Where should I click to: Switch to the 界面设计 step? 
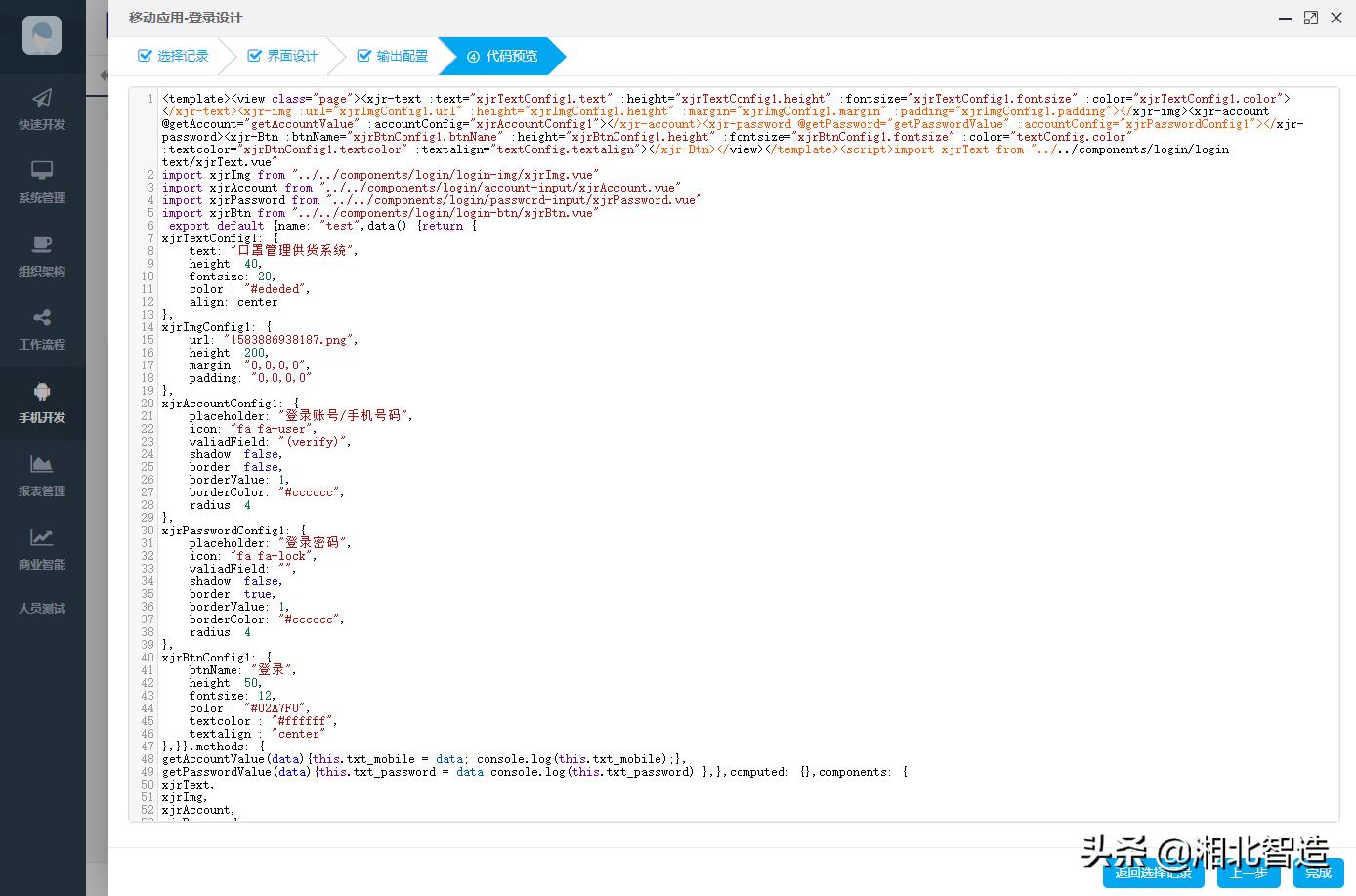coord(292,56)
